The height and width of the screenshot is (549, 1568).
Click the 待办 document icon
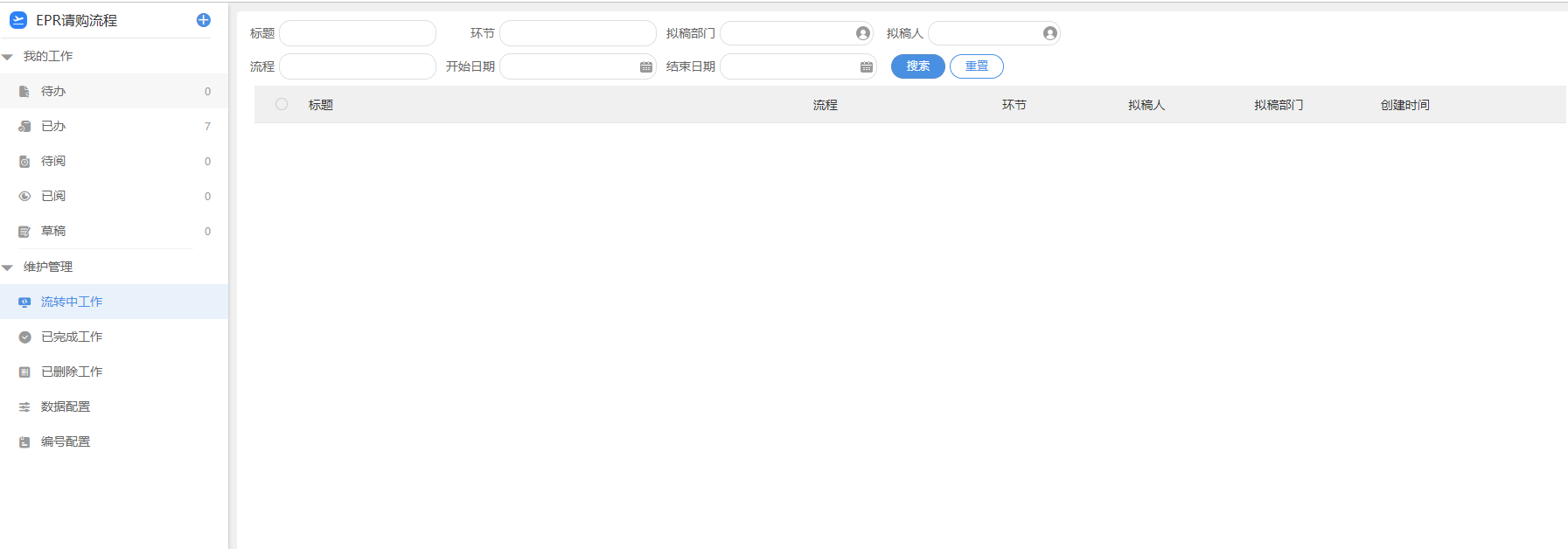point(24,91)
